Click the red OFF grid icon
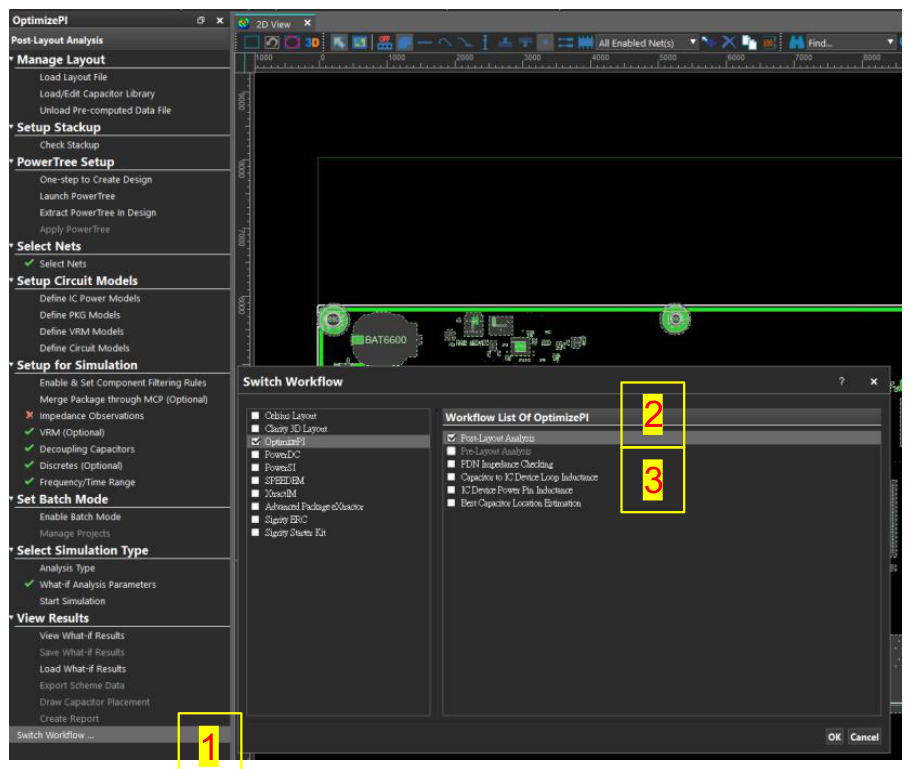This screenshot has height=769, width=911. (x=385, y=42)
